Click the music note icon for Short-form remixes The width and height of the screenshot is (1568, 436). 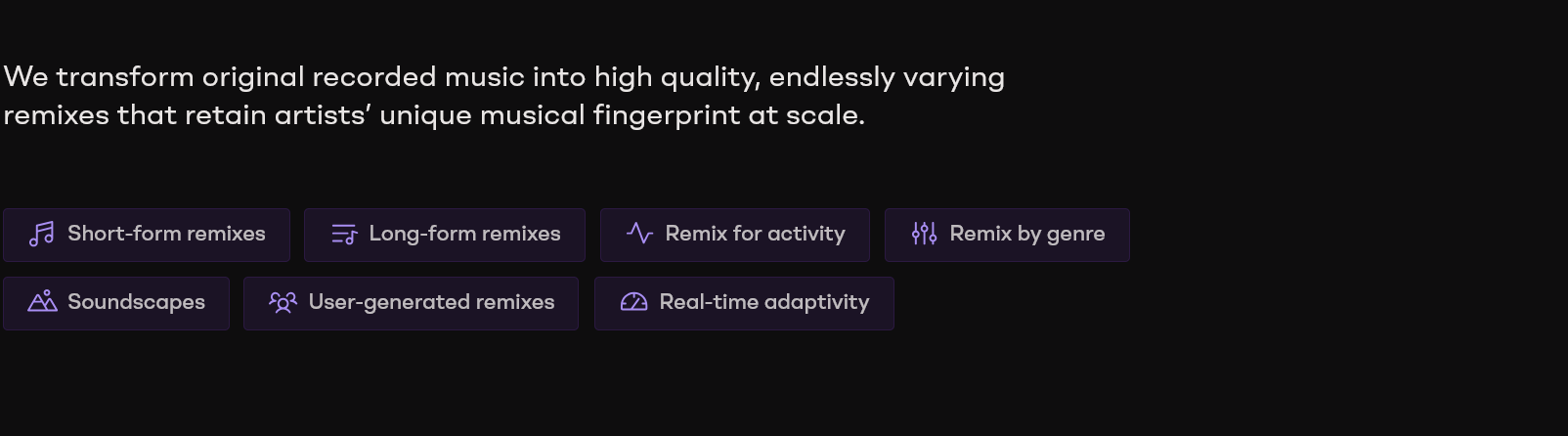(41, 234)
